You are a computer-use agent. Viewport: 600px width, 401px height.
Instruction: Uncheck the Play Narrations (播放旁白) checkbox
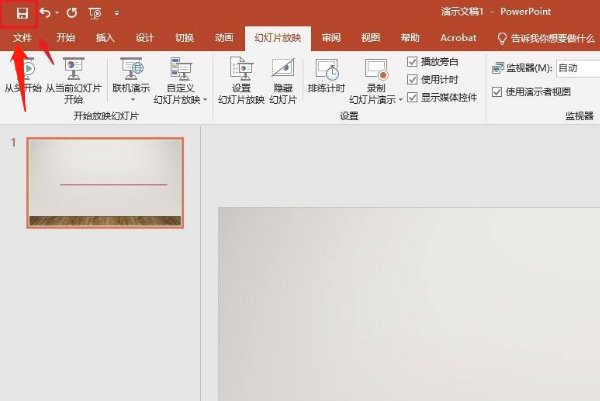[x=413, y=62]
